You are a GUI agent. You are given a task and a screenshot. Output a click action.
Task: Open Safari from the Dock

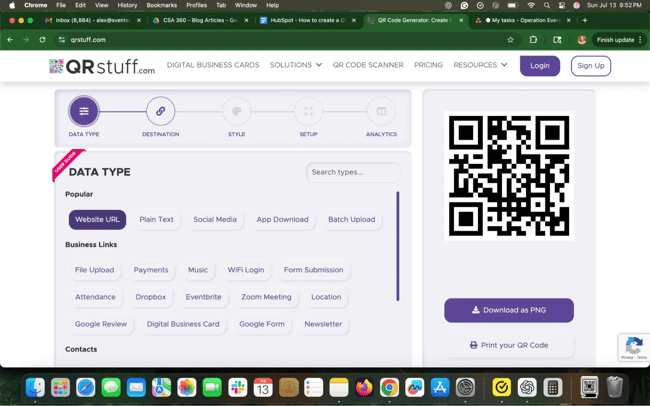point(86,388)
